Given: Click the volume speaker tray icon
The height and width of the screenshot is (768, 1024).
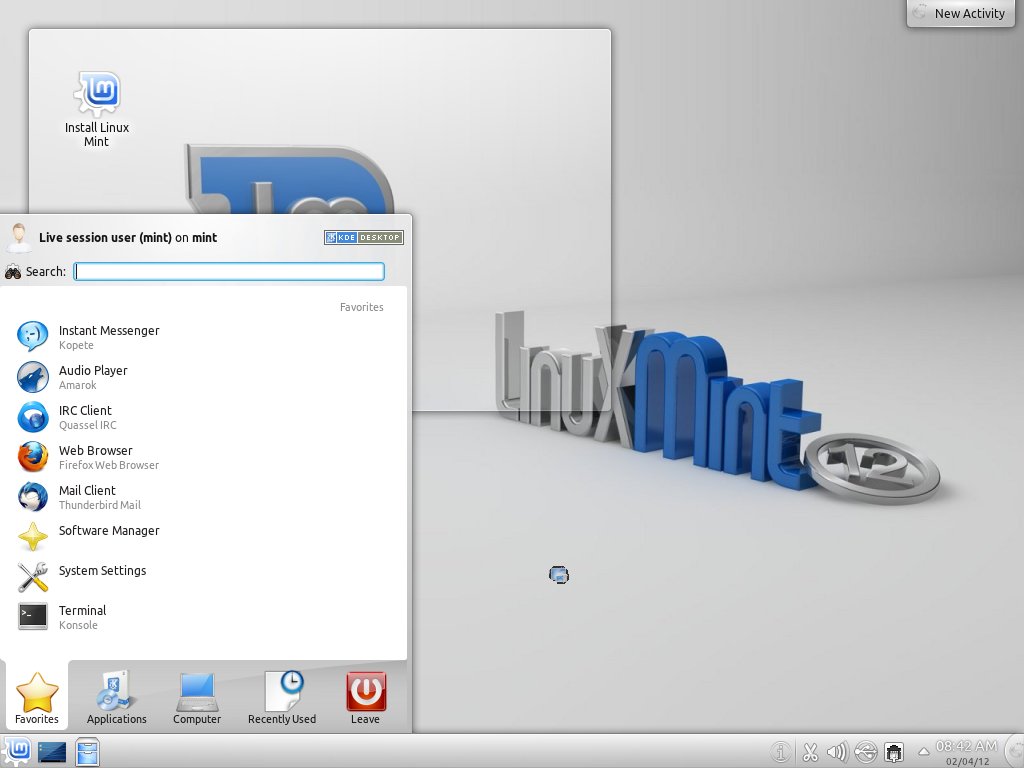Looking at the screenshot, I should point(837,752).
